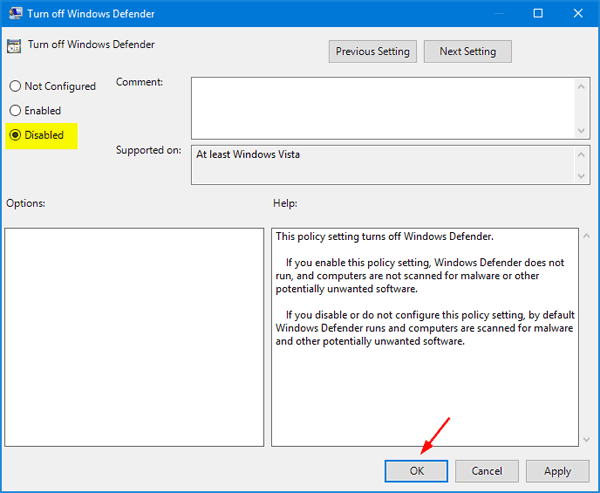Apply the policy changes

(557, 471)
